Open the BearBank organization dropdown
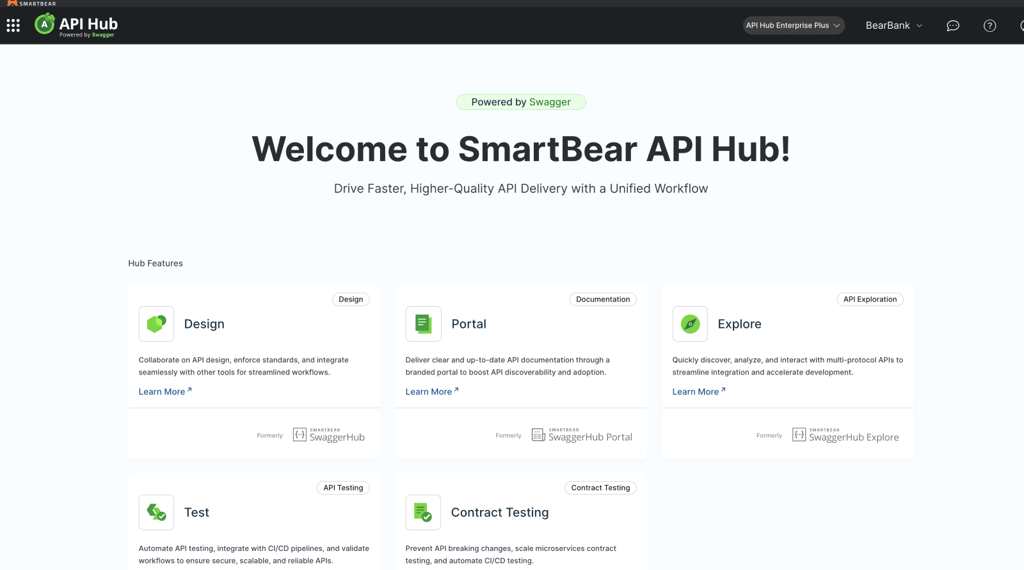The image size is (1024, 570). click(894, 25)
